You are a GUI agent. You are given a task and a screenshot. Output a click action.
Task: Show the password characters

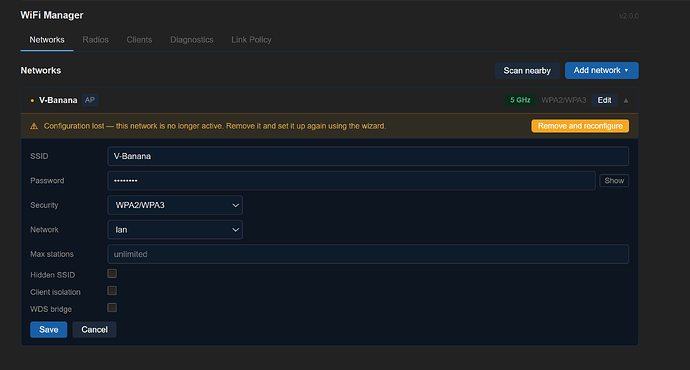[x=614, y=181]
